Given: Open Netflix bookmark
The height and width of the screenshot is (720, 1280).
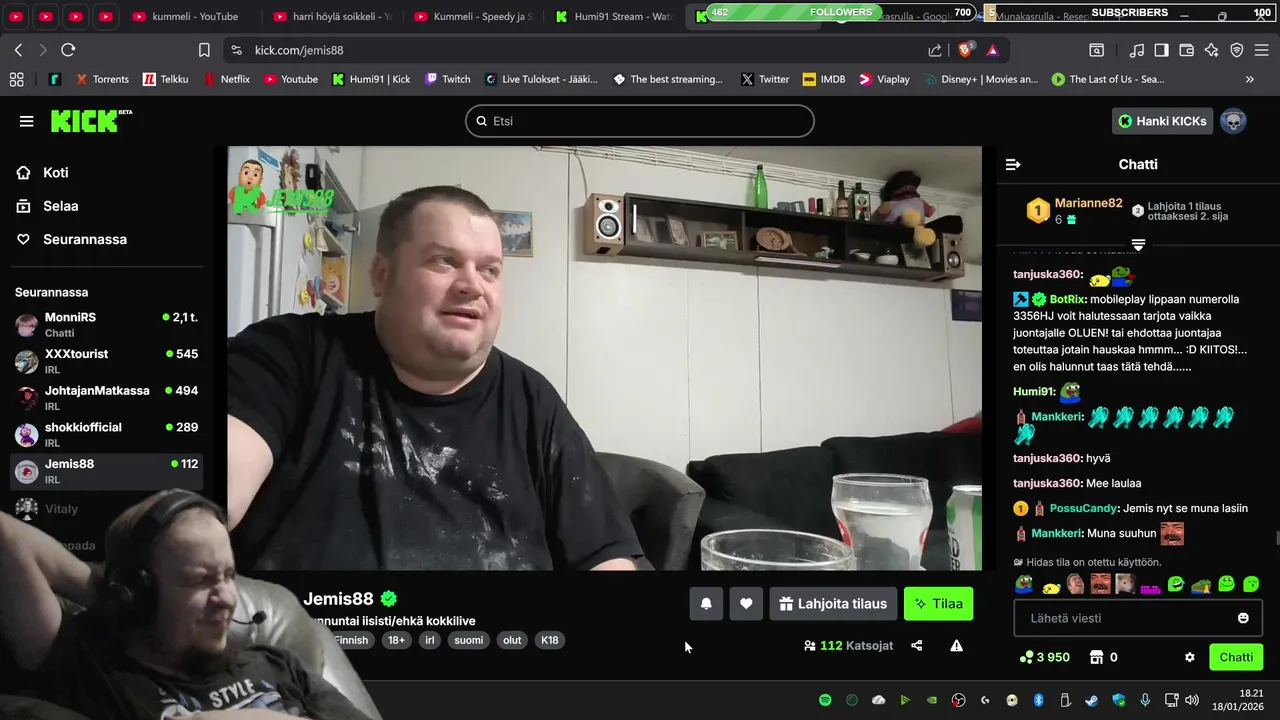Looking at the screenshot, I should [x=227, y=79].
